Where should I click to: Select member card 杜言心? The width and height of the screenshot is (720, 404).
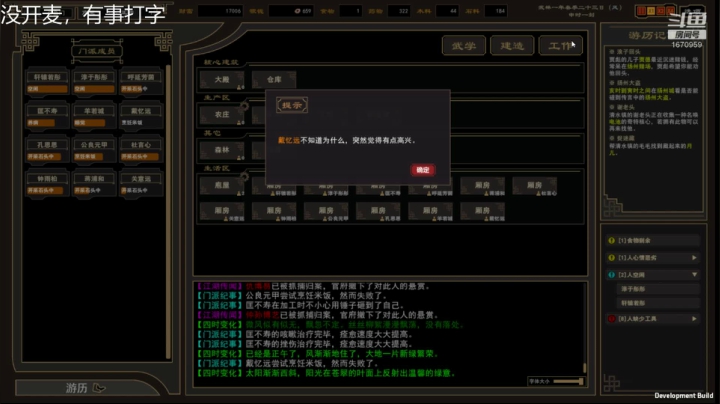coord(141,150)
